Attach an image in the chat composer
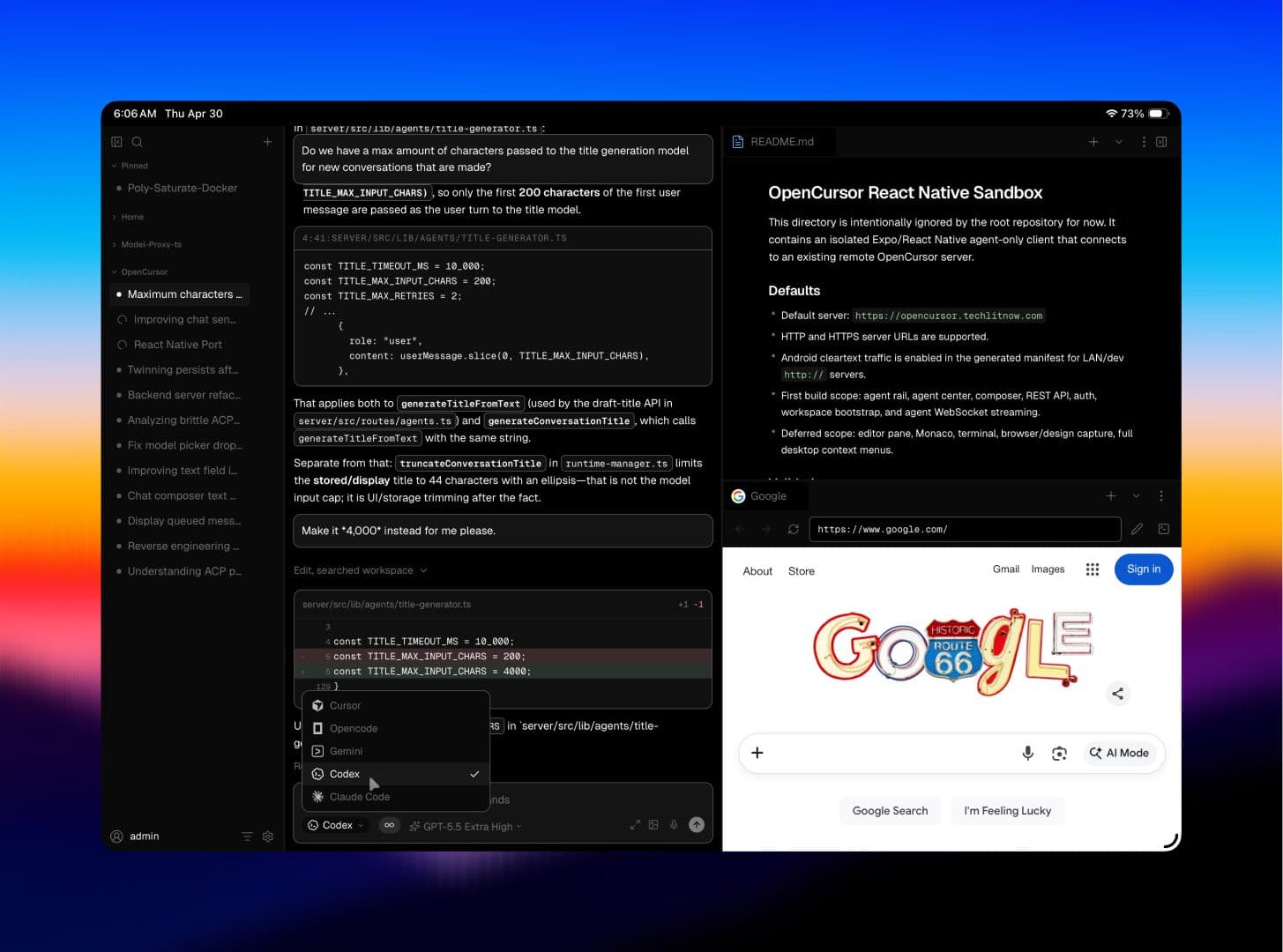The height and width of the screenshot is (952, 1283). pos(653,825)
